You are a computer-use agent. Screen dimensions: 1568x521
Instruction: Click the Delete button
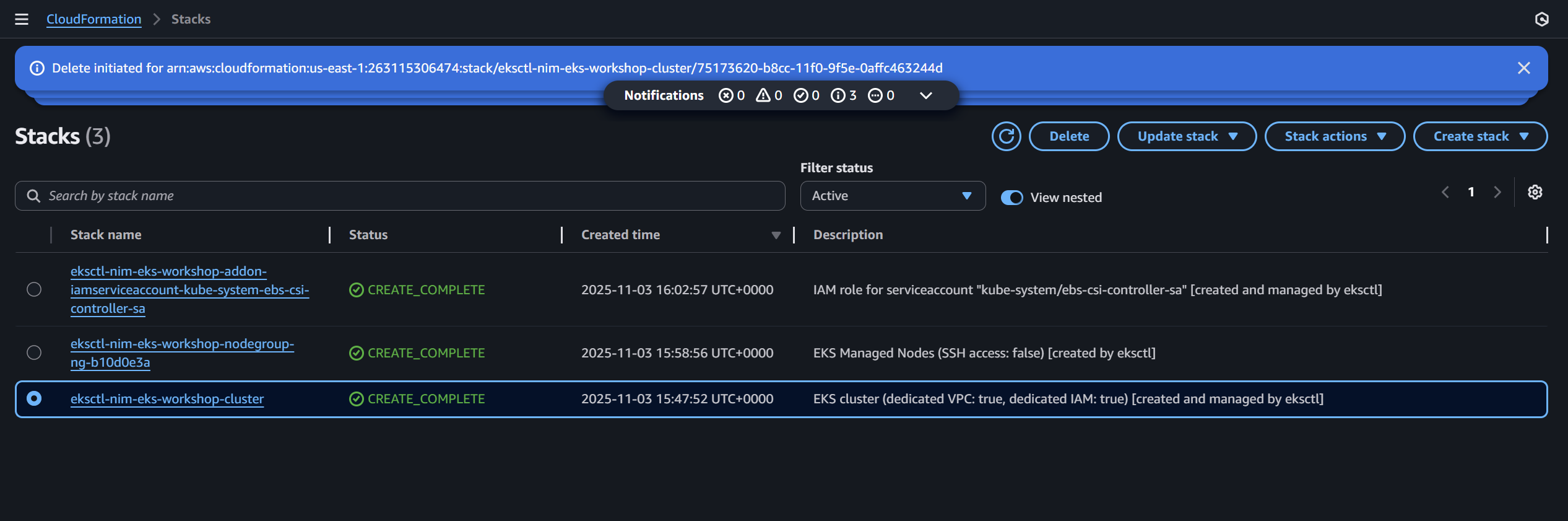(x=1069, y=136)
